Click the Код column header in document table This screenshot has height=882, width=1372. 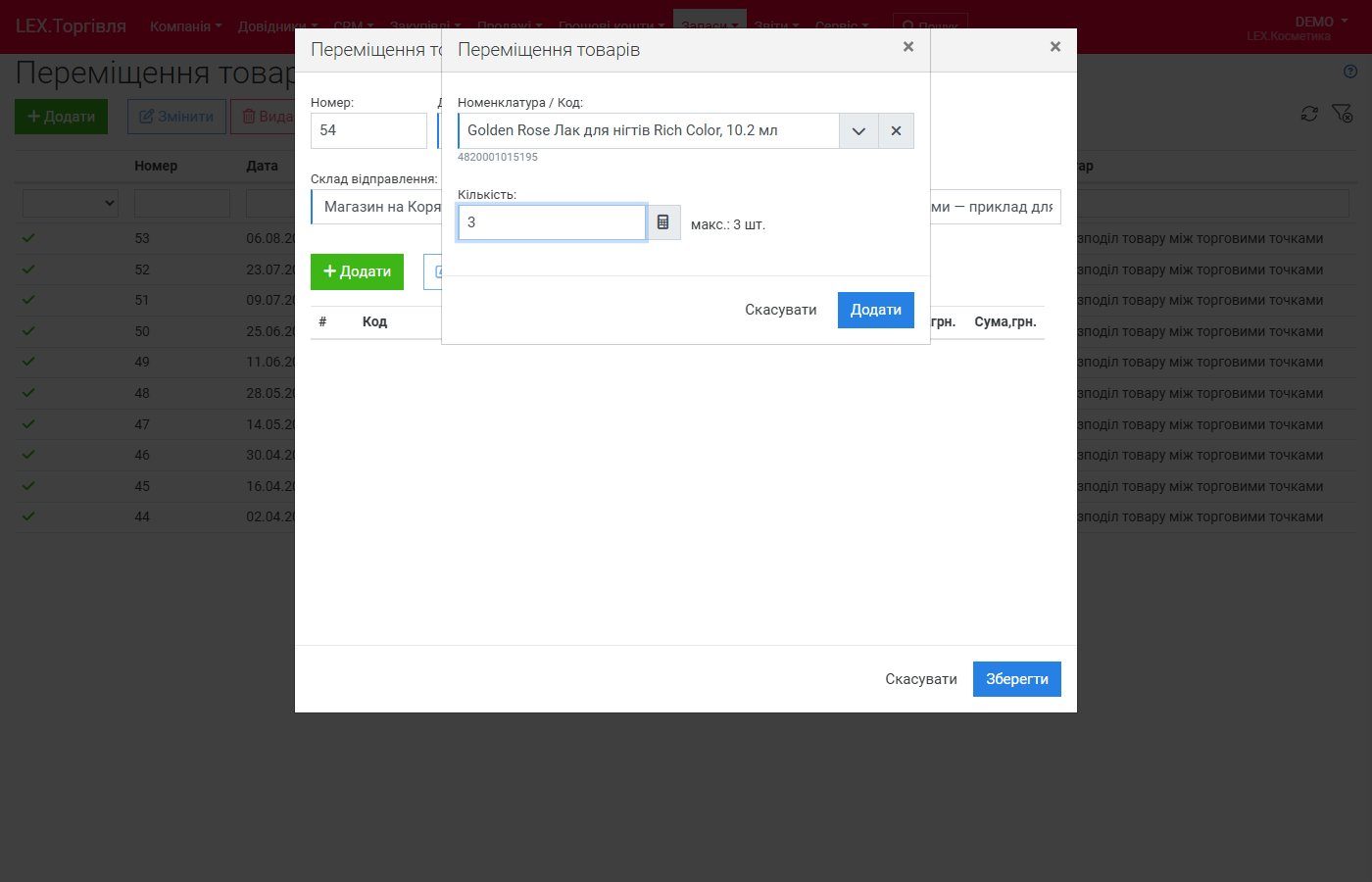click(x=374, y=321)
